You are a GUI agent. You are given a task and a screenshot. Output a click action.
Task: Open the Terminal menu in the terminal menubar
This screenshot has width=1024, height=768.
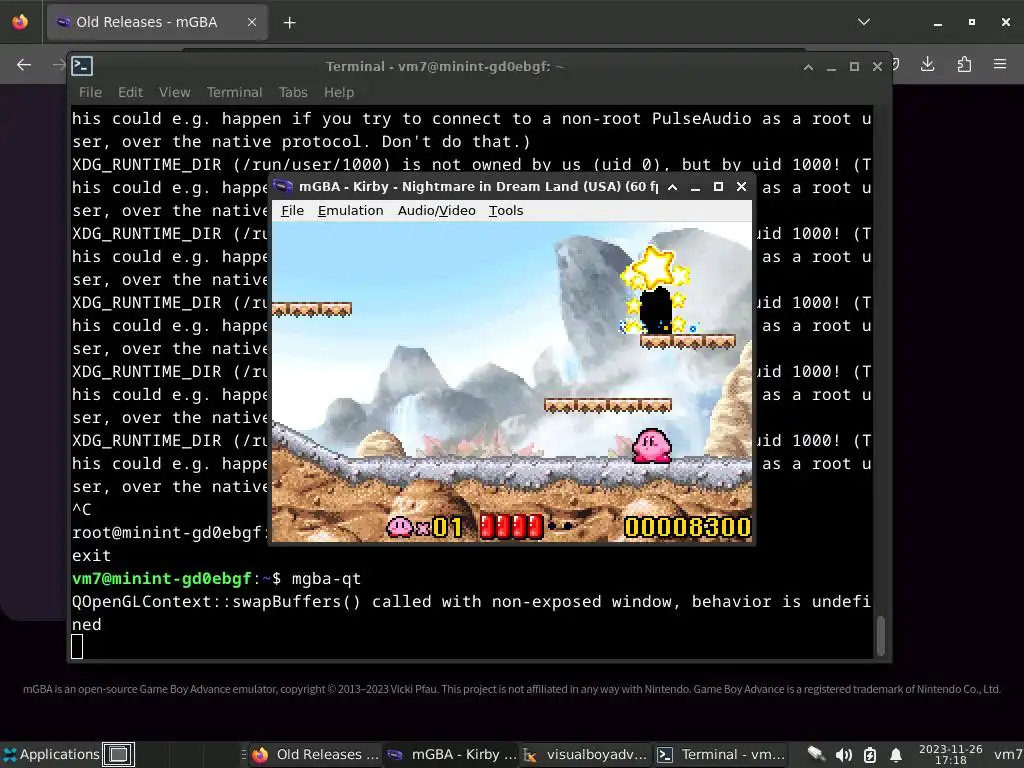[x=234, y=92]
